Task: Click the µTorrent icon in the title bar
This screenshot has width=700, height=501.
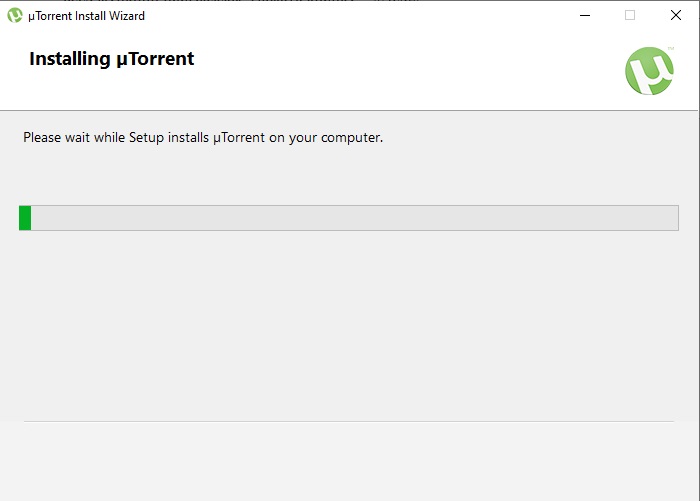Action: pos(15,16)
